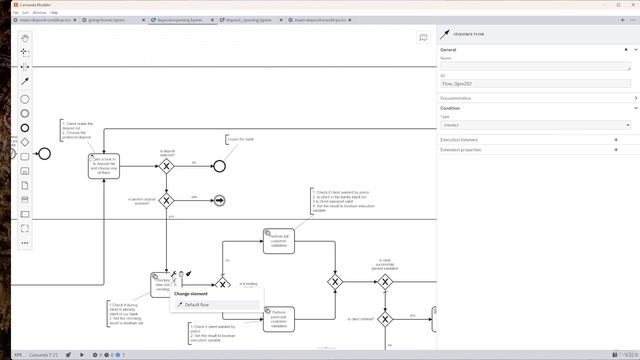
Task: Collapse the Condition section
Action: click(x=636, y=108)
